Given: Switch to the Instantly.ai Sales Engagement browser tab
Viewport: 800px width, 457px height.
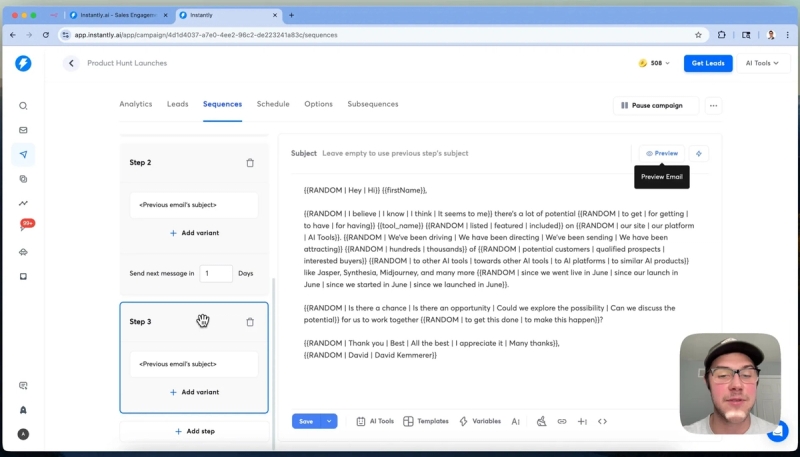Looking at the screenshot, I should tap(118, 15).
